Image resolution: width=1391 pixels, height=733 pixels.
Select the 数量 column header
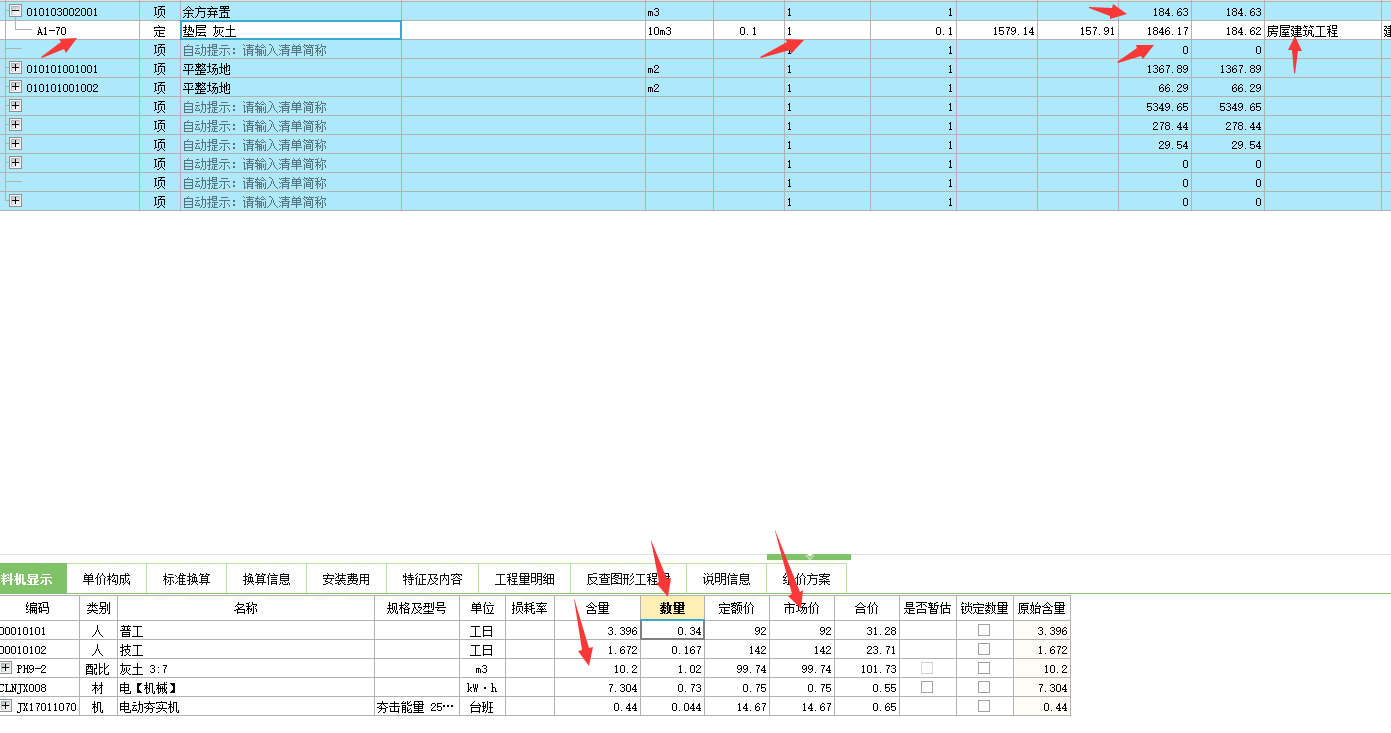(672, 608)
